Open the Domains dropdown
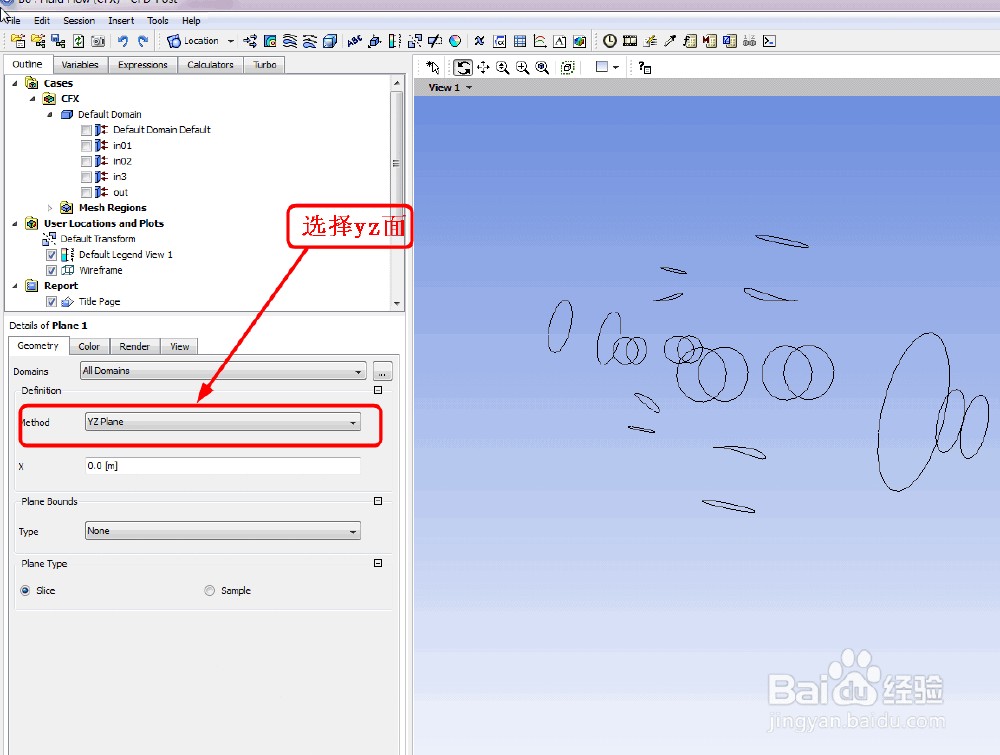1000x755 pixels. pos(223,371)
